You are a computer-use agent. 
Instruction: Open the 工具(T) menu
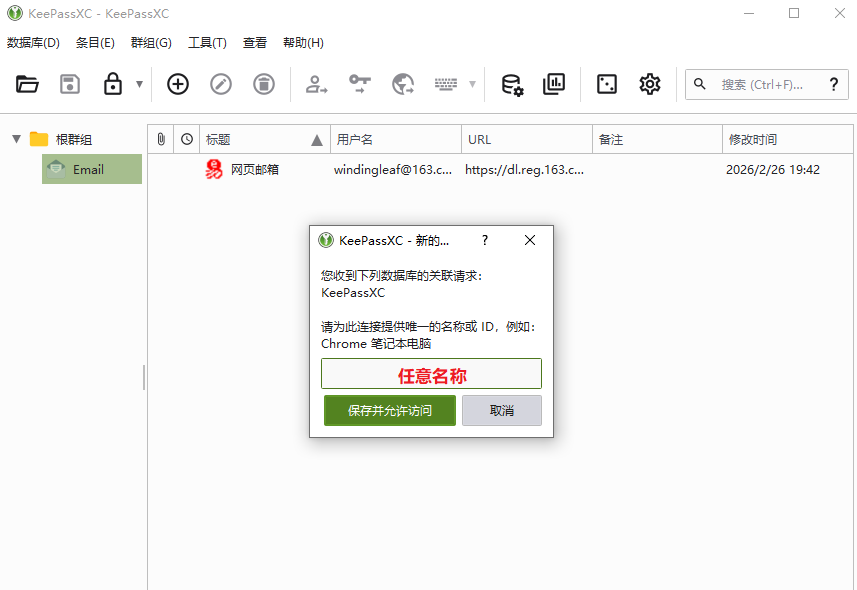tap(207, 43)
